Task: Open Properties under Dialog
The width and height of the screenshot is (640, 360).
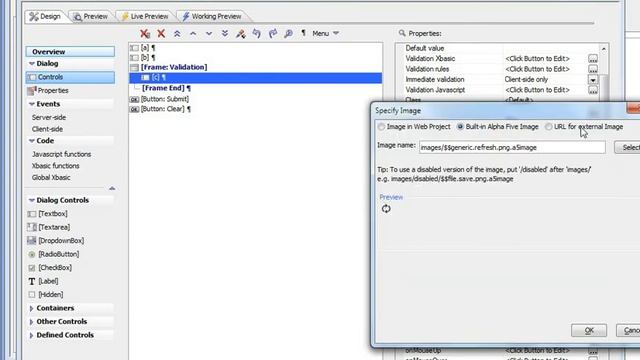Action: 48,91
